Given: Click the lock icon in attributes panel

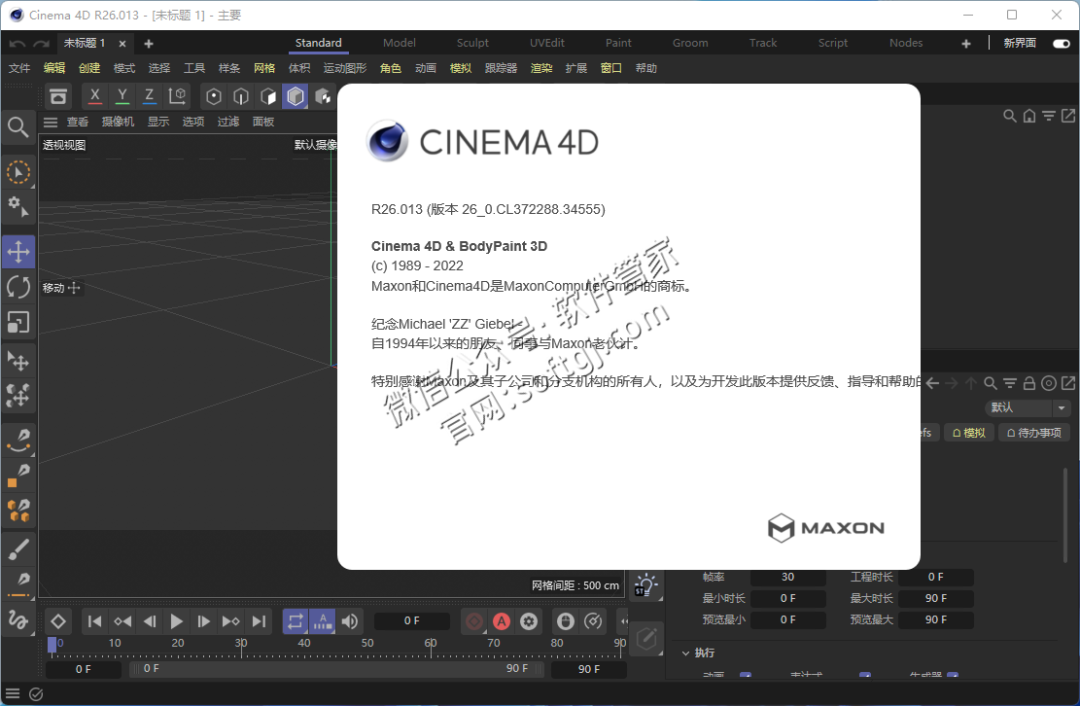Looking at the screenshot, I should tap(1029, 383).
